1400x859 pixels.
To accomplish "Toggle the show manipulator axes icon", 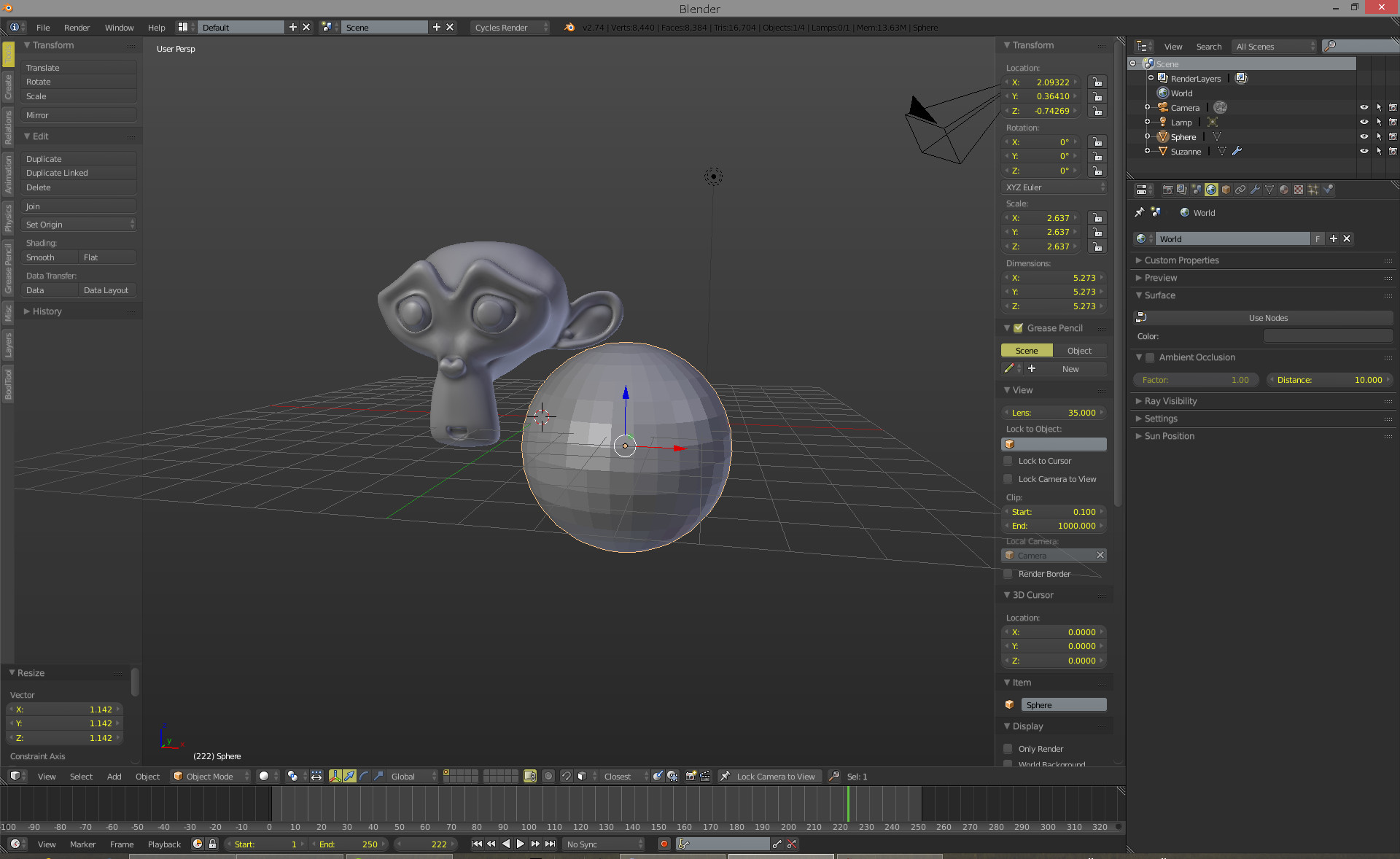I will point(335,776).
